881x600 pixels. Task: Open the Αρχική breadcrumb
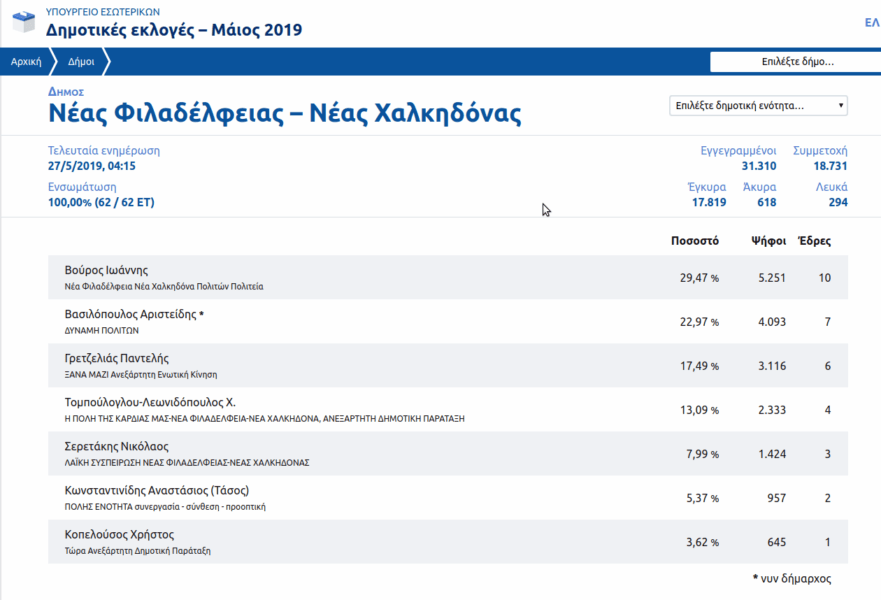25,62
